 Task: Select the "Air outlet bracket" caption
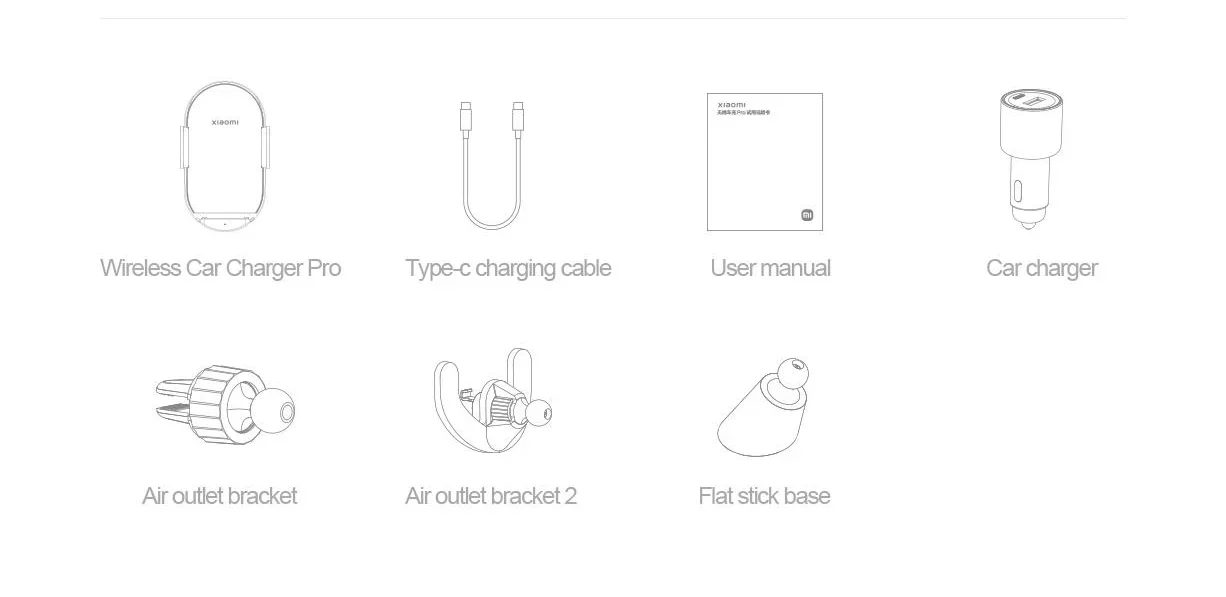[220, 496]
